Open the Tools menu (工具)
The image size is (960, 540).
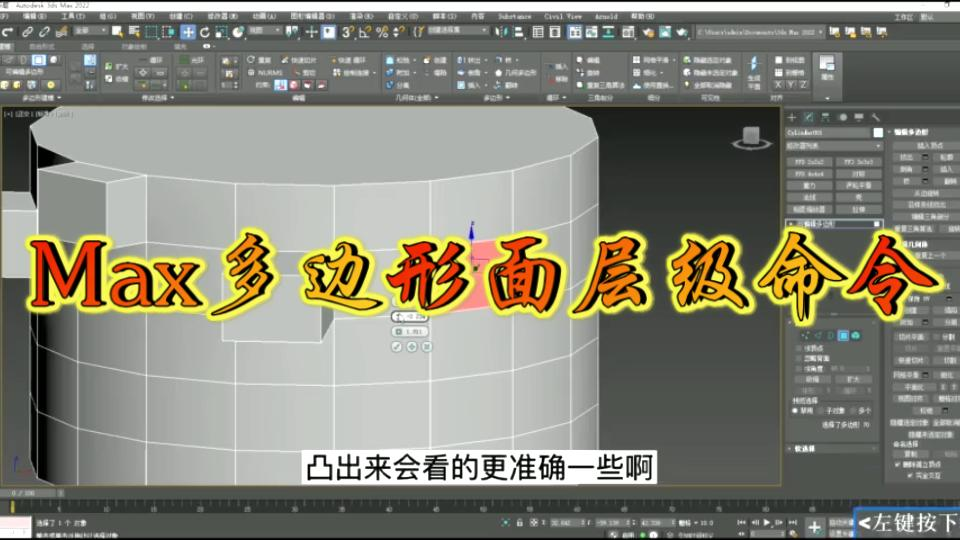[72, 16]
